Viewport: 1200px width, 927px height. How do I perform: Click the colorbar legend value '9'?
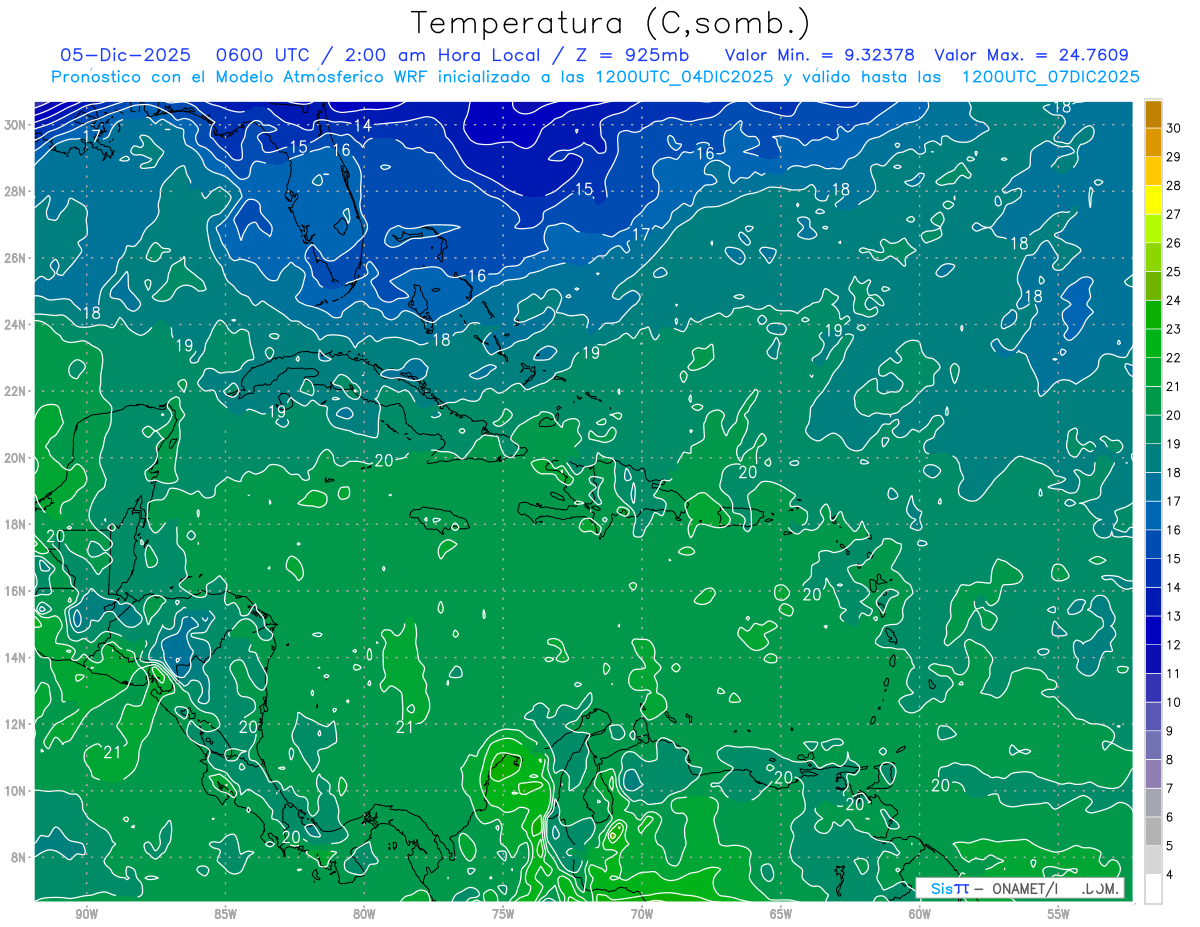[x=1170, y=731]
